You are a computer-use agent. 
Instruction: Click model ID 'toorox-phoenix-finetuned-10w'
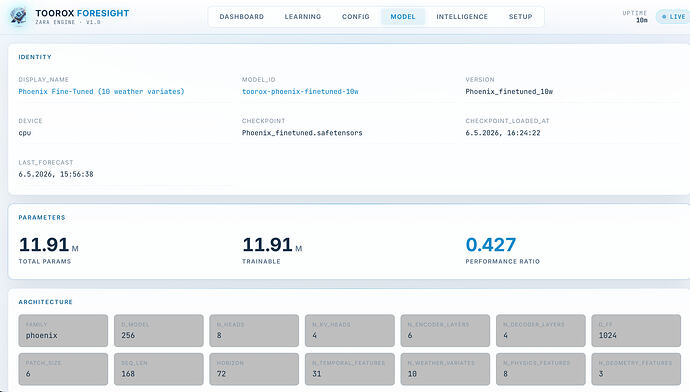300,92
